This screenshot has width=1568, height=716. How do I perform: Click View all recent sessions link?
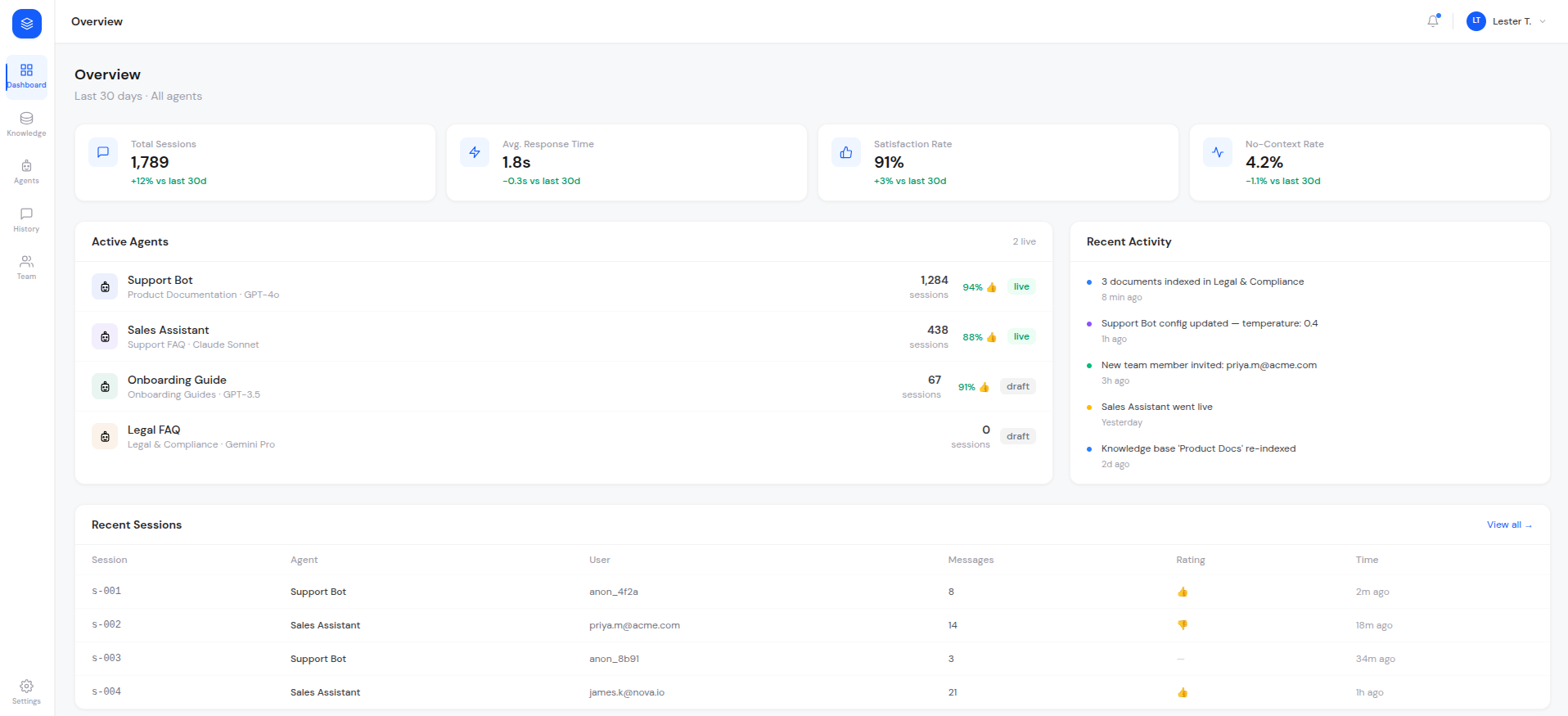(x=1510, y=525)
